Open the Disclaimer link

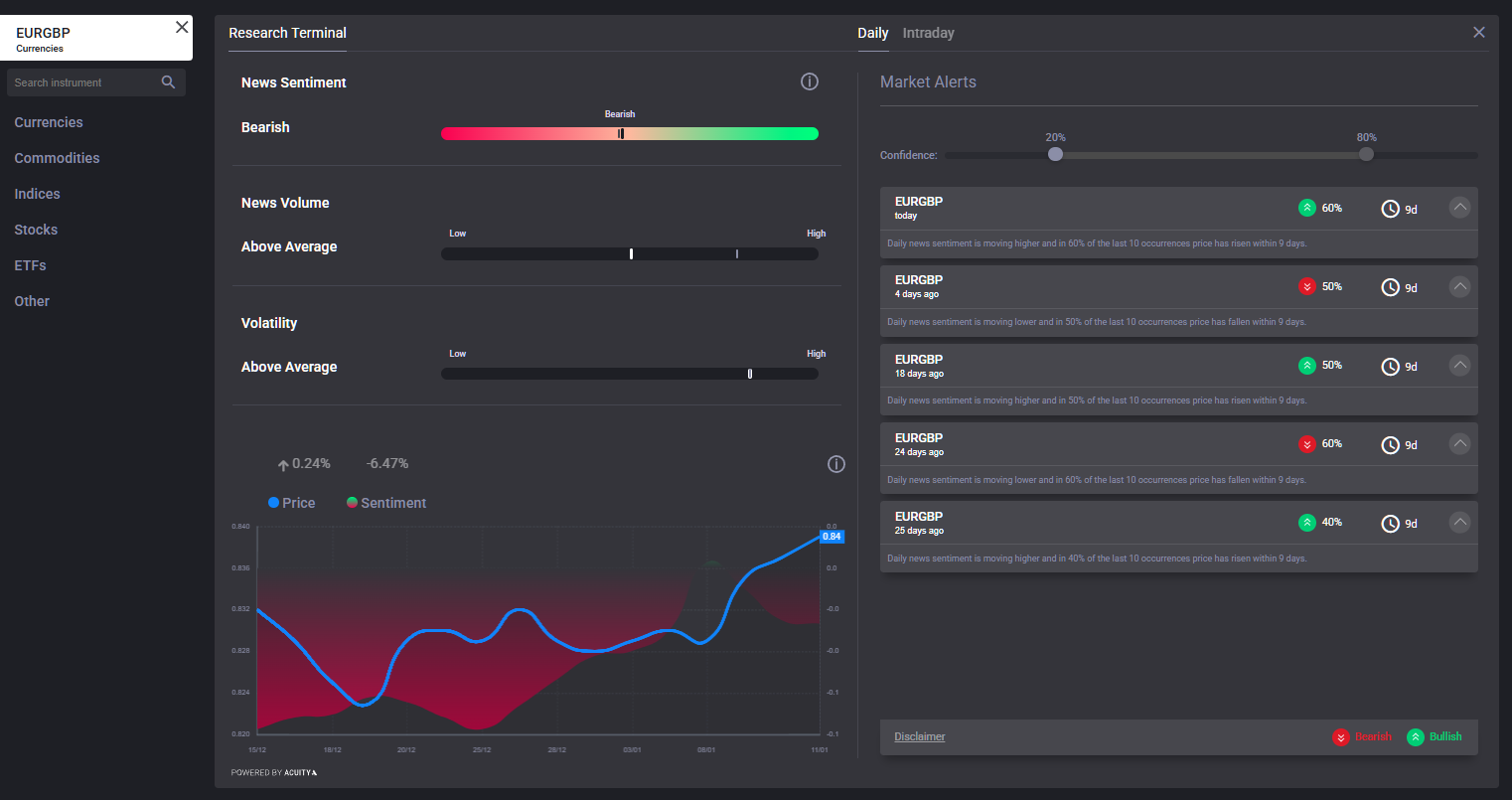[919, 736]
